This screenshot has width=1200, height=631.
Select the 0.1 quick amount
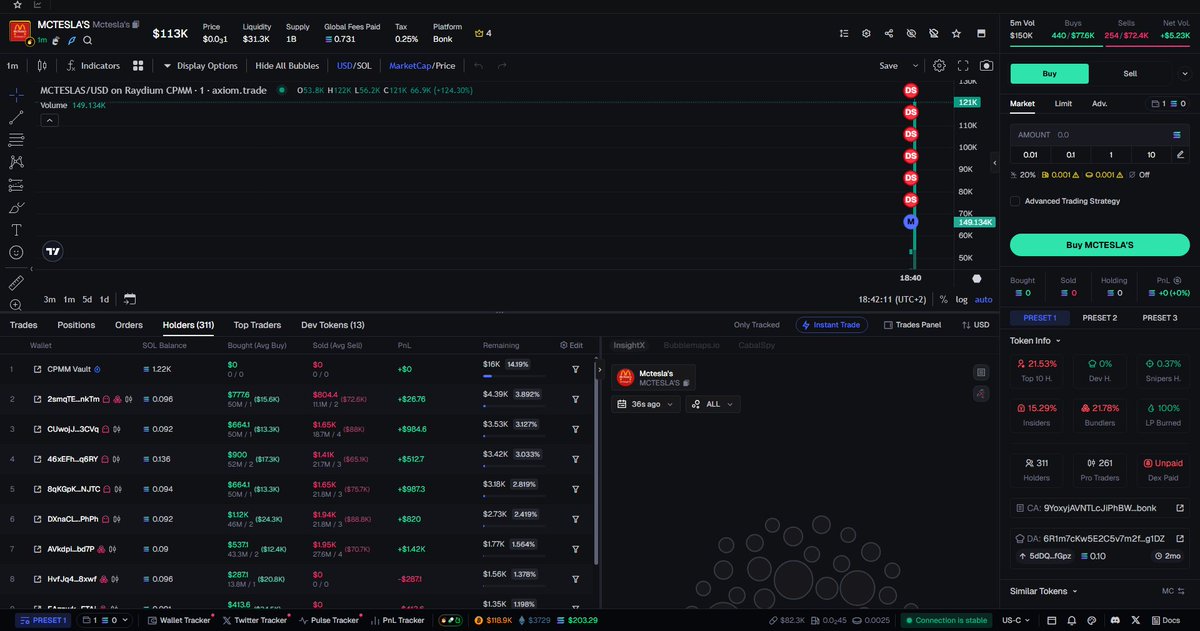pos(1070,154)
